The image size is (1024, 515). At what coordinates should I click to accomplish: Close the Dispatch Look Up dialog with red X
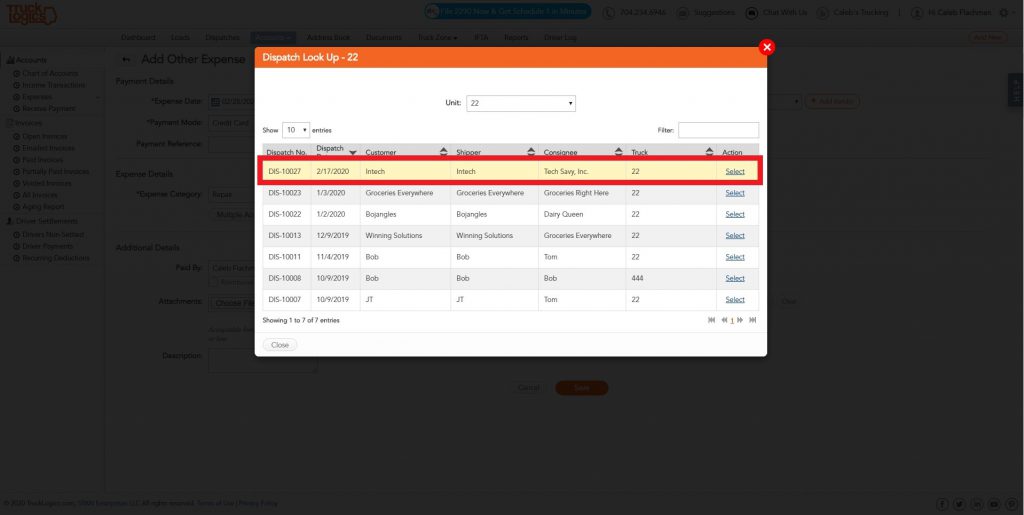click(767, 47)
